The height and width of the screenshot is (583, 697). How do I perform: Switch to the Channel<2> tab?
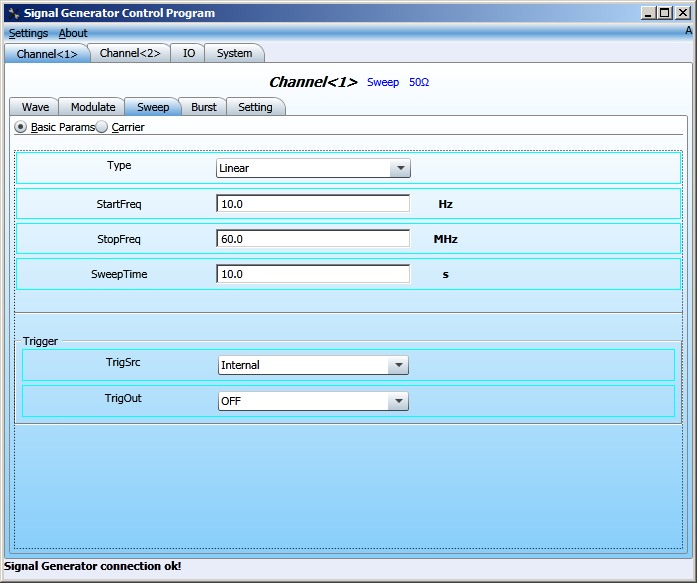click(129, 53)
